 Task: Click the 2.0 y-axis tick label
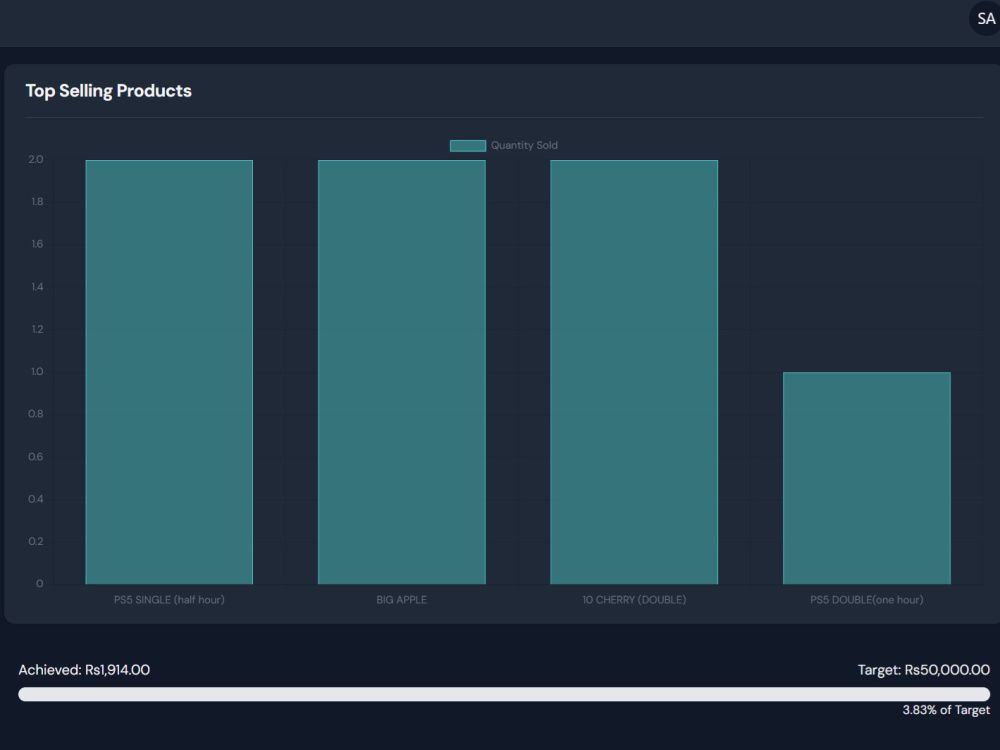(x=36, y=159)
